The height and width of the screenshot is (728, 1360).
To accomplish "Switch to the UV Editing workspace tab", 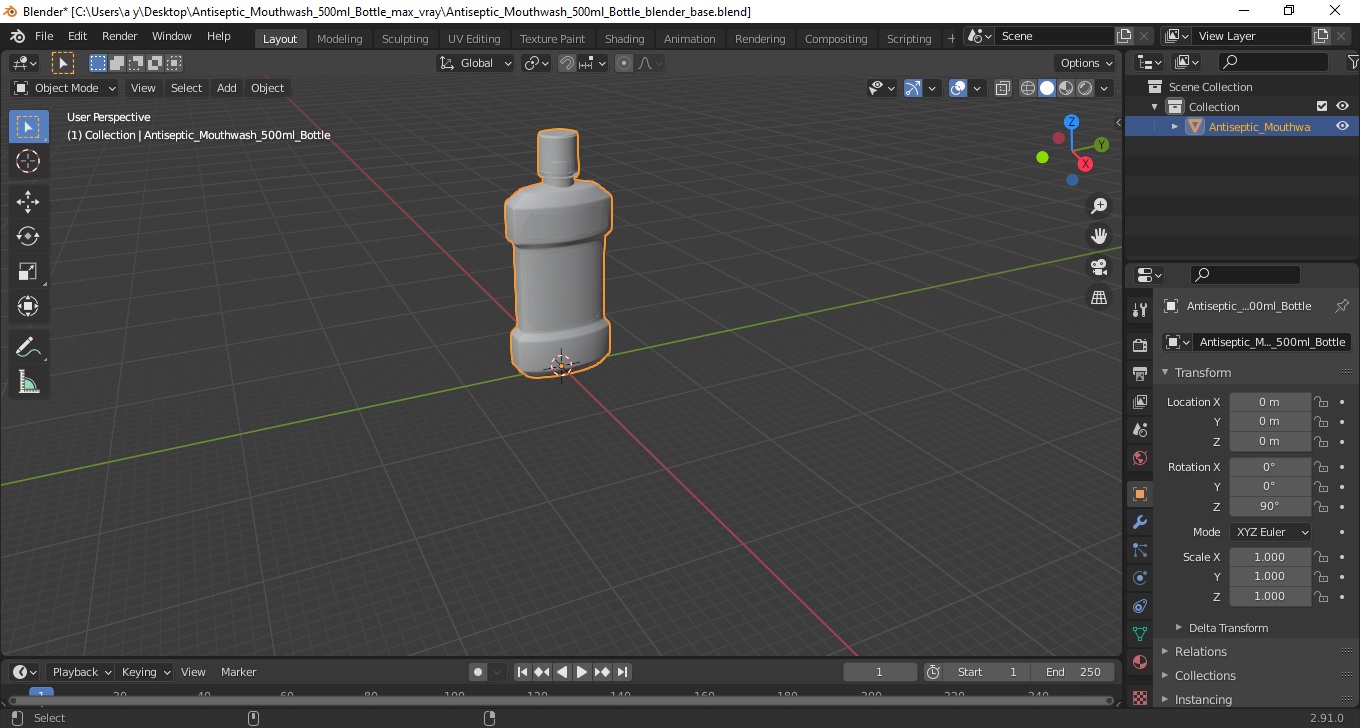I will tap(474, 39).
